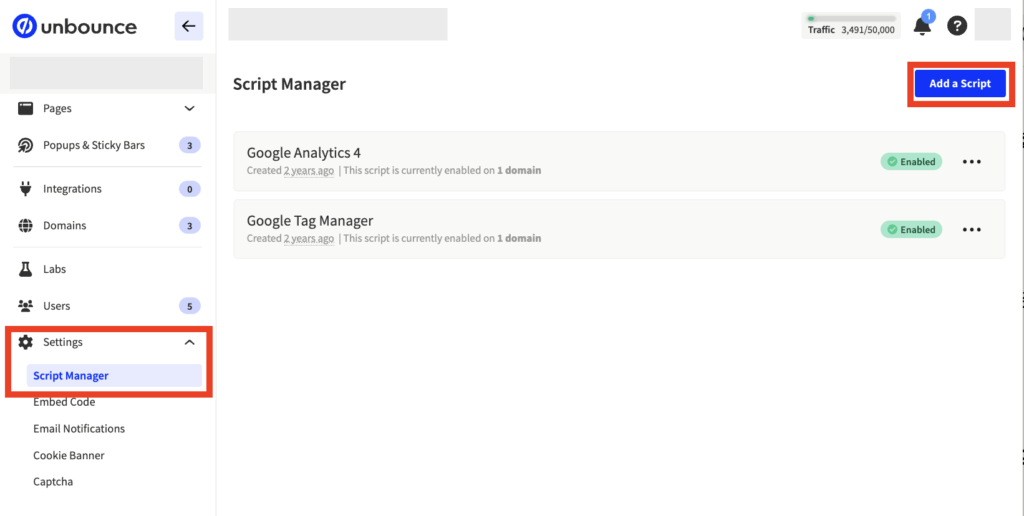Viewport: 1024px width, 516px height.
Task: Select Embed Code in settings
Action: point(64,402)
